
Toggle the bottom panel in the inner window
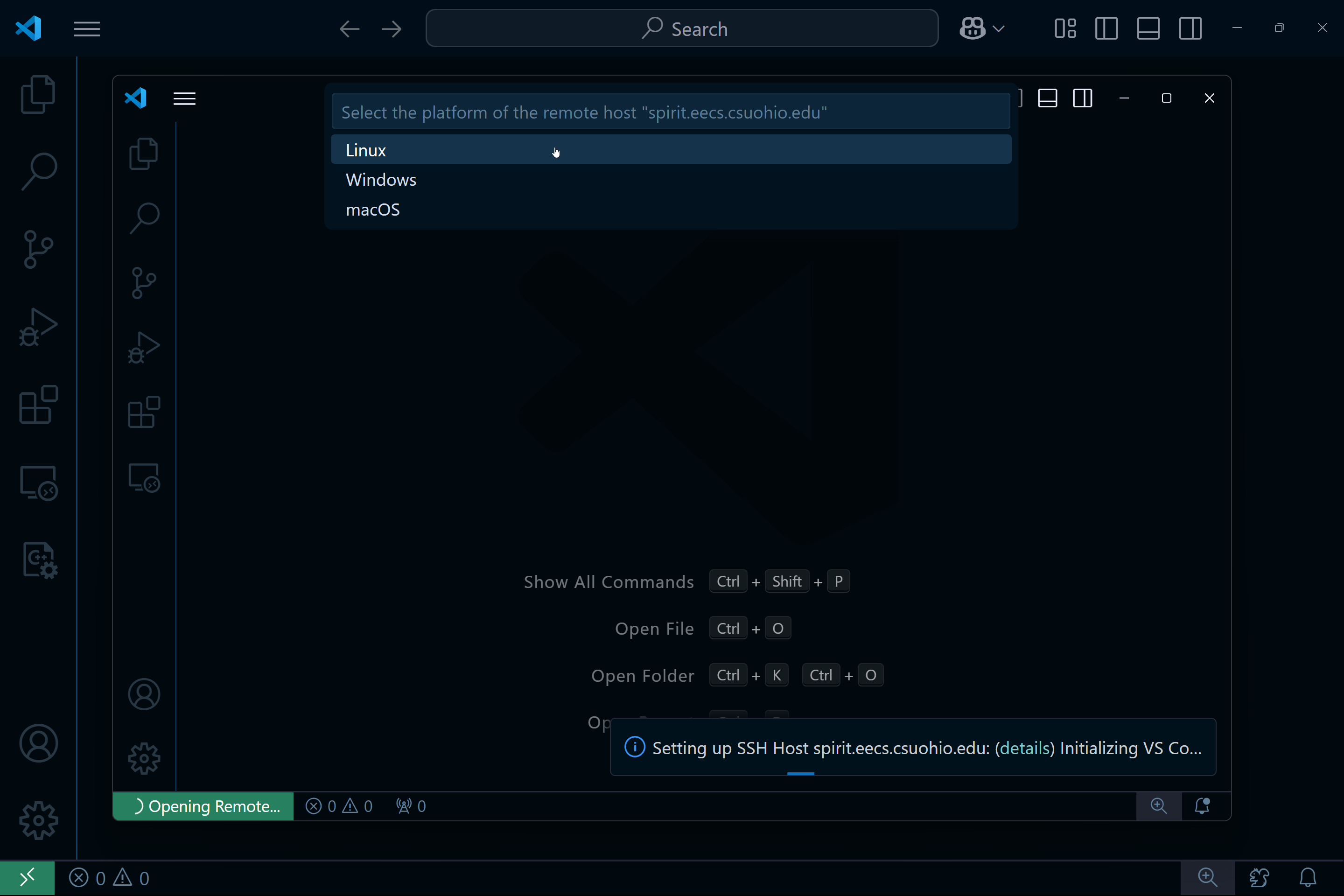click(x=1047, y=98)
